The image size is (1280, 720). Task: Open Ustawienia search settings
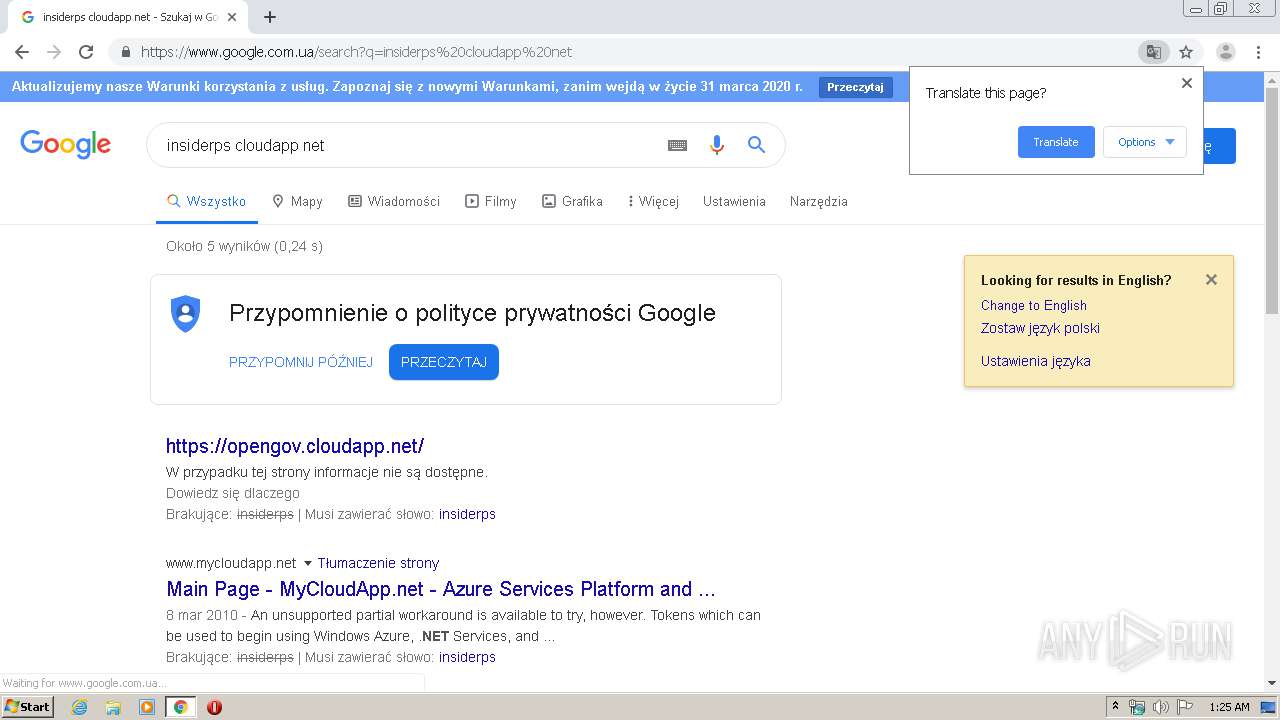(734, 201)
